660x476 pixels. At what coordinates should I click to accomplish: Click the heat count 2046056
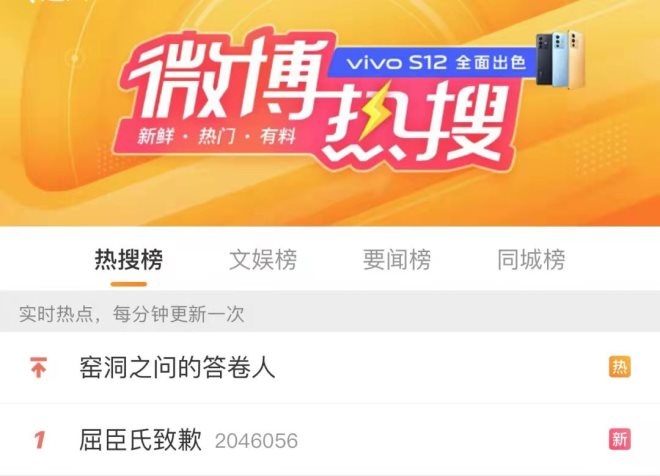[x=256, y=441]
